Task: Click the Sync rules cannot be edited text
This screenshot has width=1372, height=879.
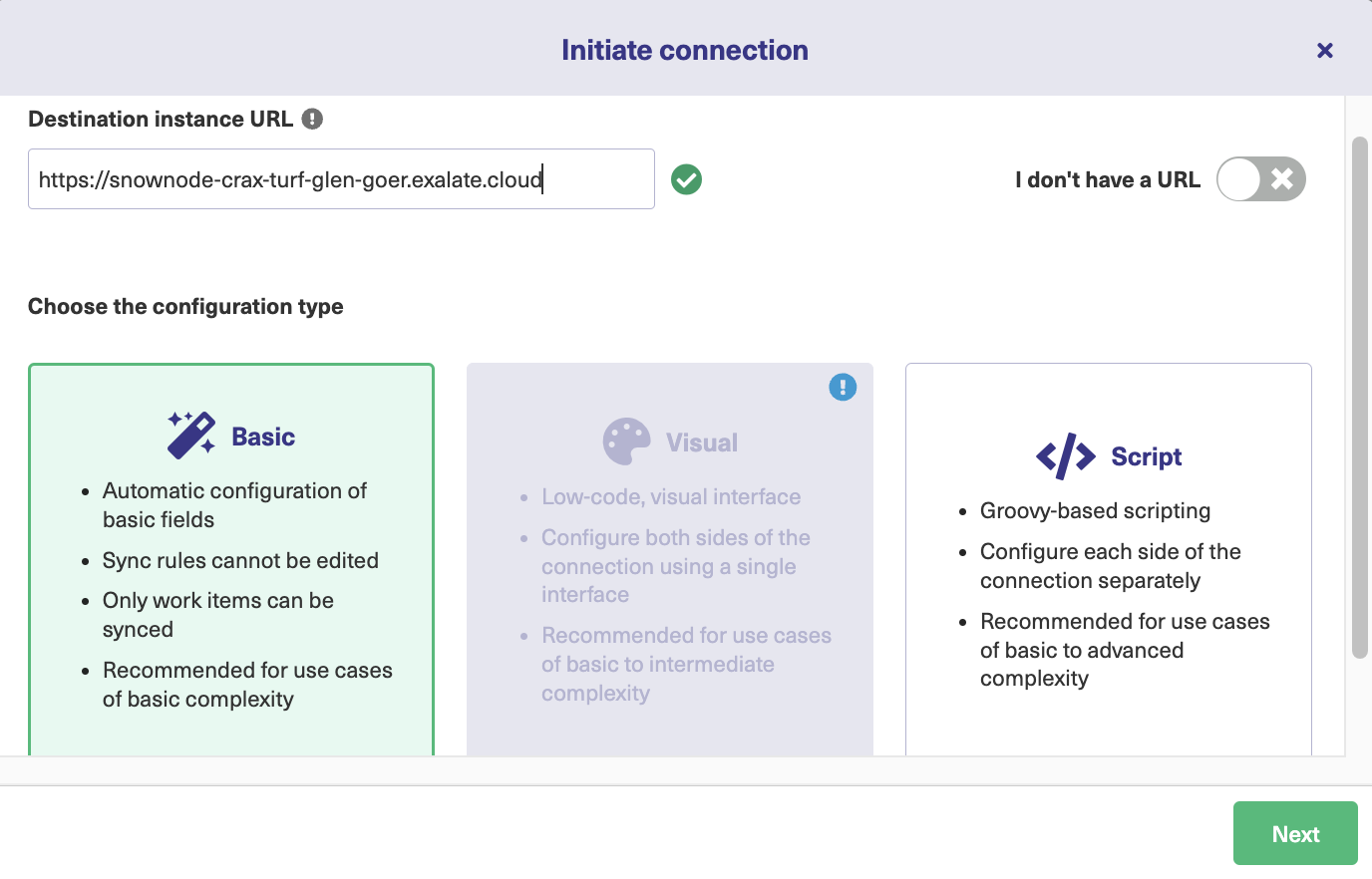Action: 240,560
